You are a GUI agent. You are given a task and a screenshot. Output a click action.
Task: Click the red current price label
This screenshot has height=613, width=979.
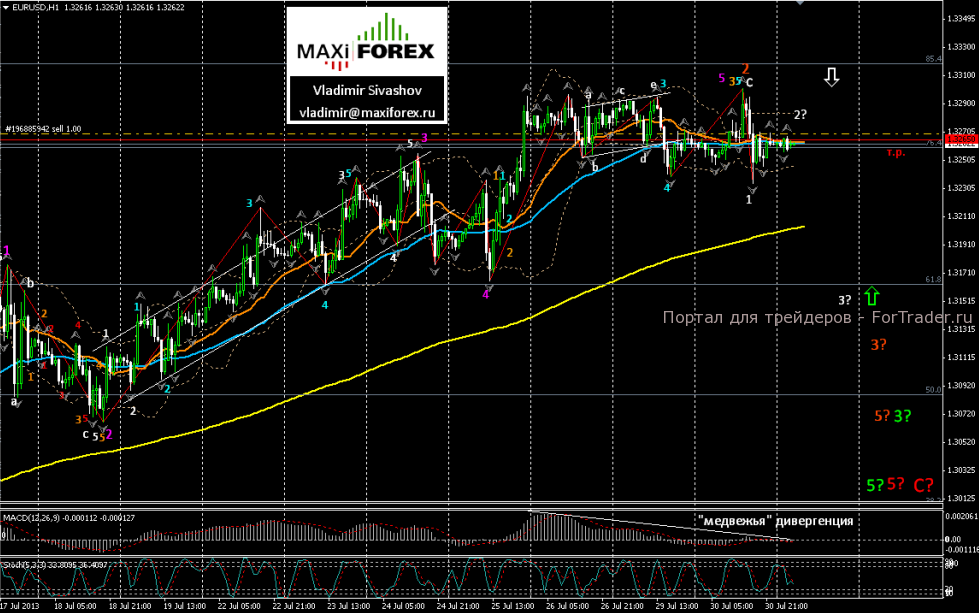(961, 140)
